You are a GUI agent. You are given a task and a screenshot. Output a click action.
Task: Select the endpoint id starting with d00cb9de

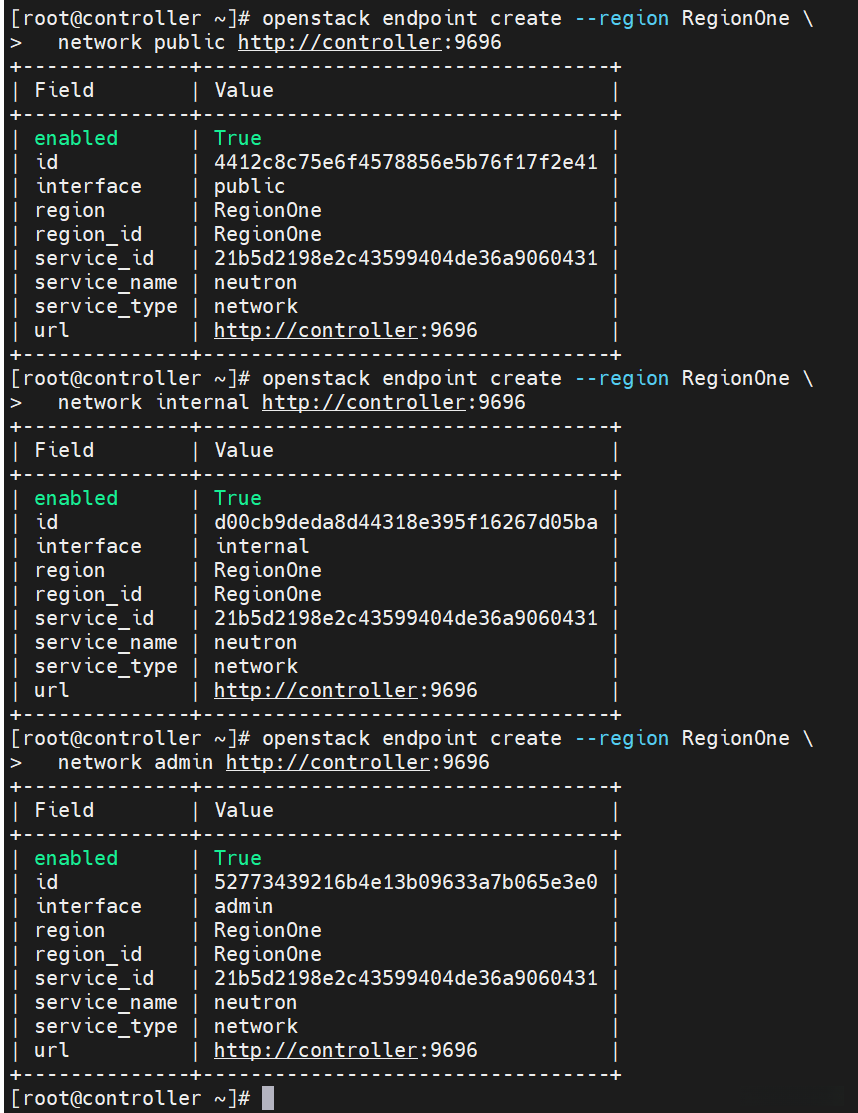(405, 522)
